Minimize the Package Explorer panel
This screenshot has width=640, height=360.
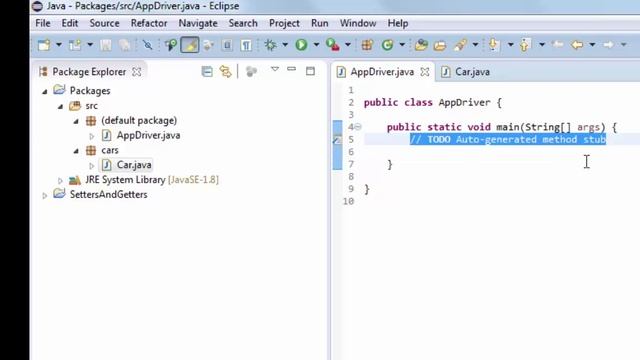(x=291, y=69)
